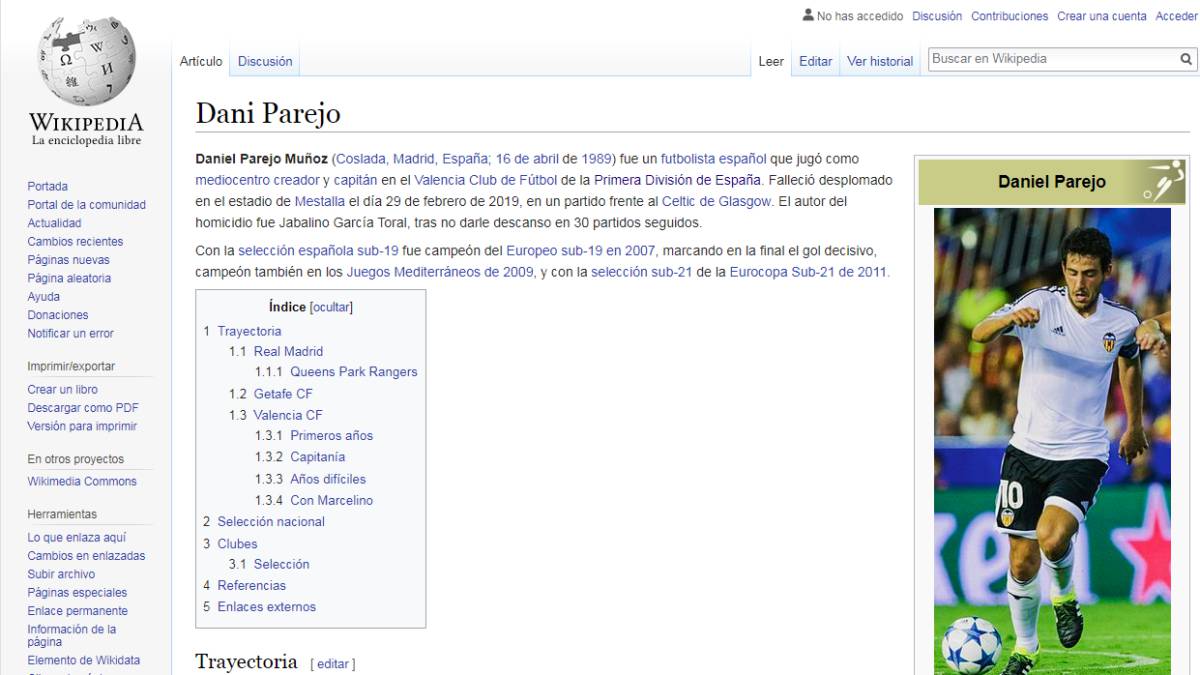Click Notificar un error
1200x675 pixels.
[70, 333]
